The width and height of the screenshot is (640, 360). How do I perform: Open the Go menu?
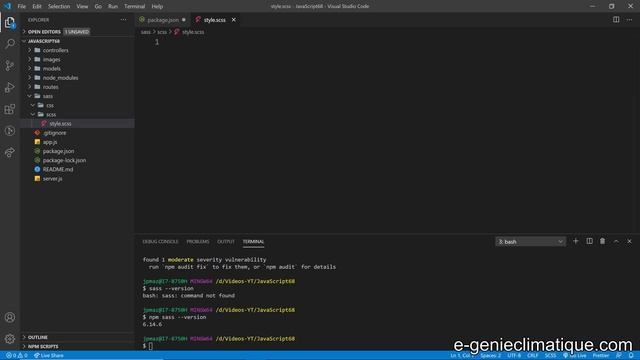click(98, 6)
